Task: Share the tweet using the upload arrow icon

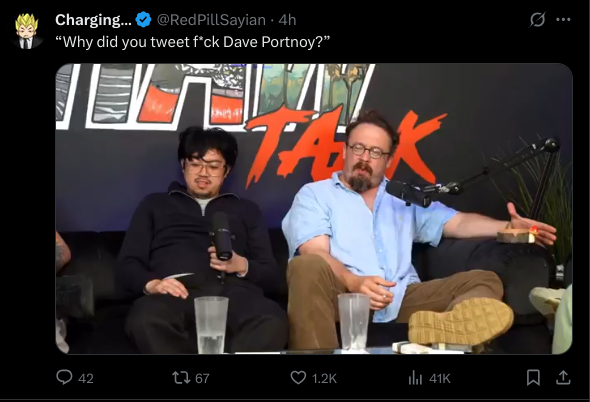Action: click(563, 378)
